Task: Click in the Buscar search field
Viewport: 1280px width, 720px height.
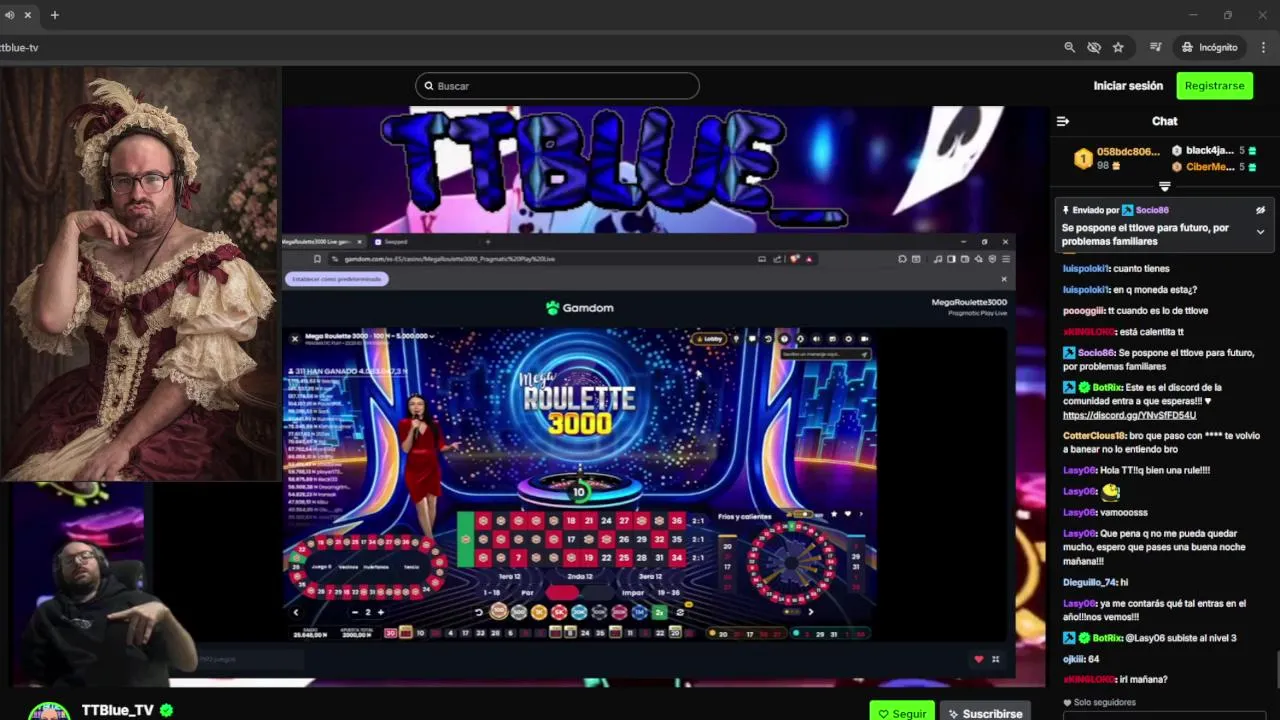Action: coord(557,86)
